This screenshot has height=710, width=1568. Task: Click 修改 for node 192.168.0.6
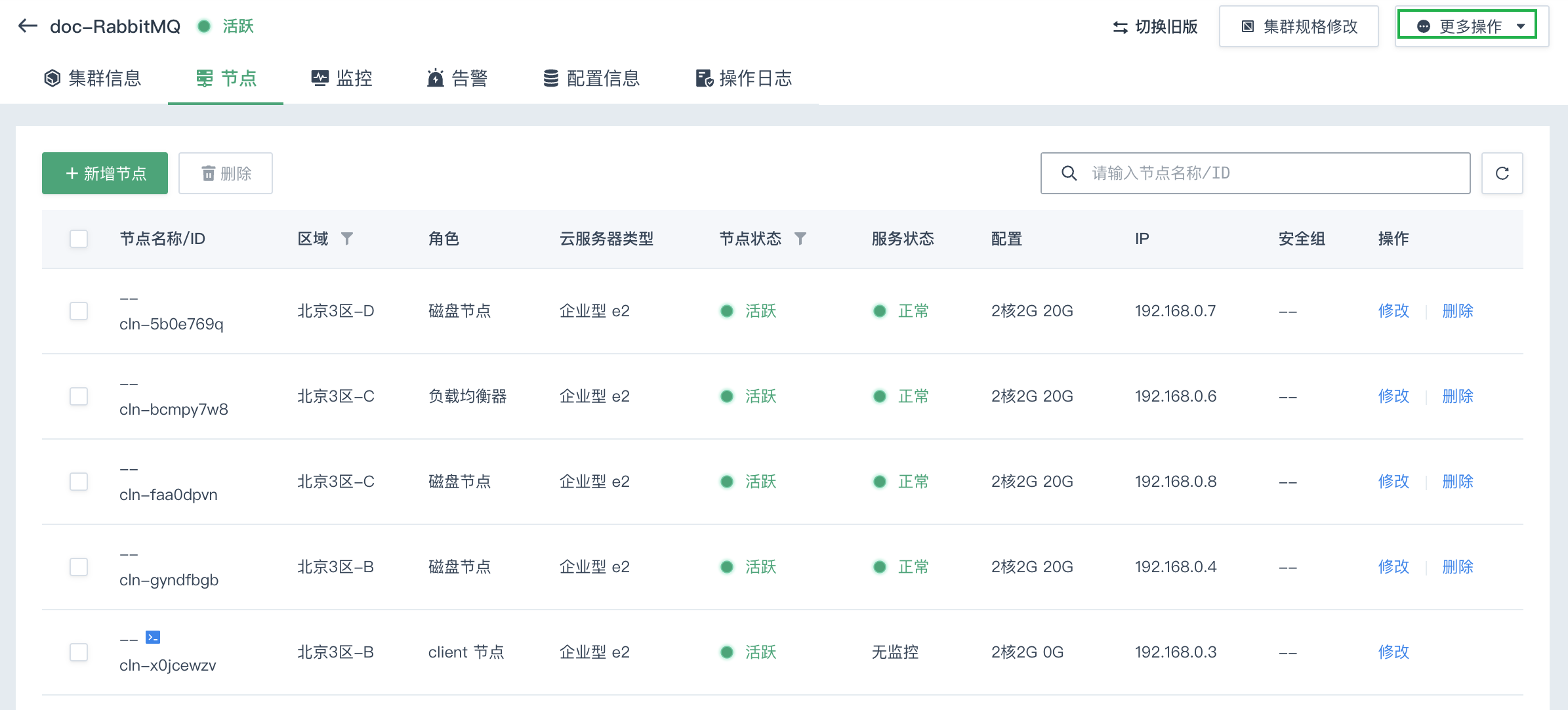click(x=1393, y=396)
